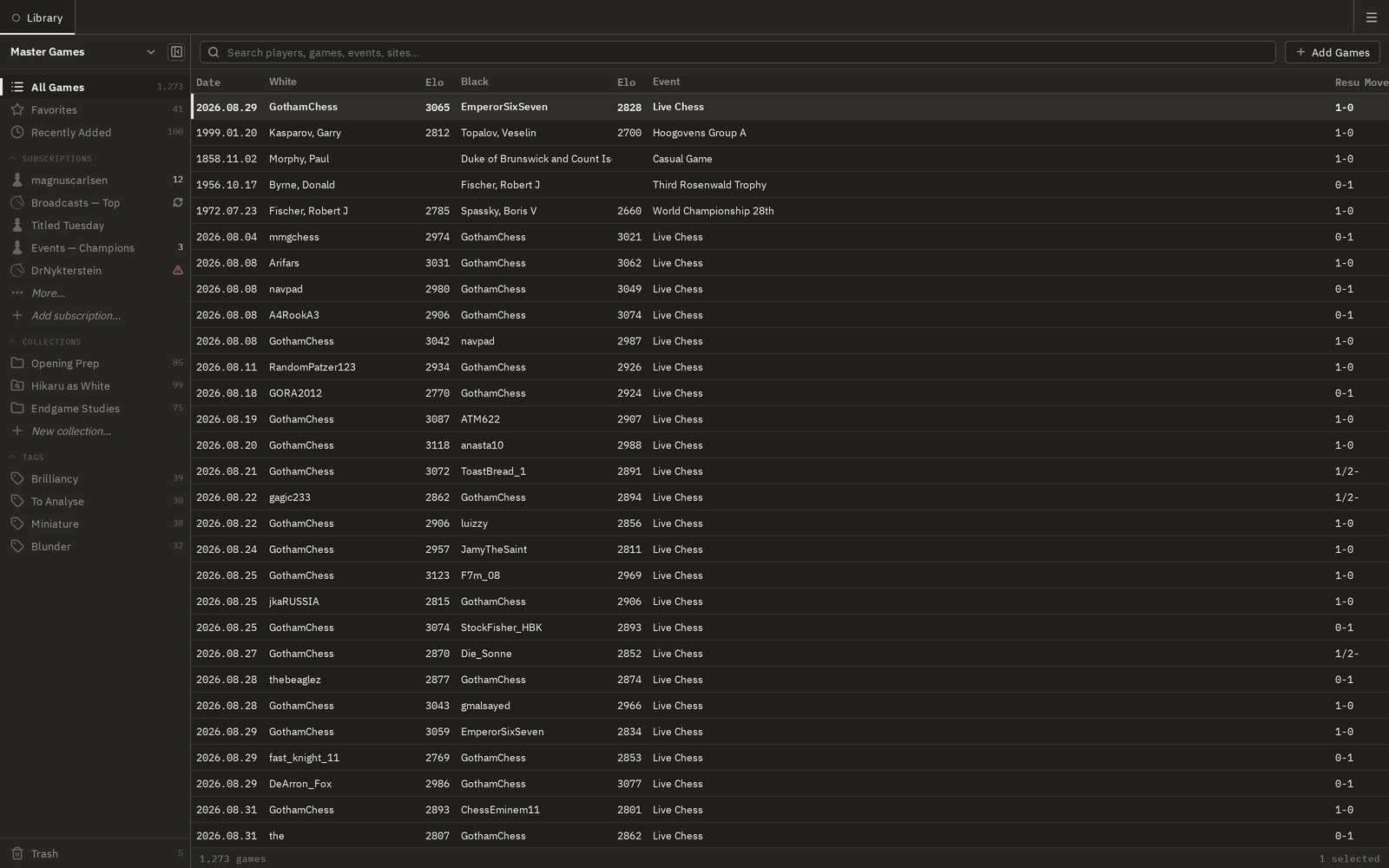Click the Hikaru as White smart-folder icon

[x=17, y=385]
